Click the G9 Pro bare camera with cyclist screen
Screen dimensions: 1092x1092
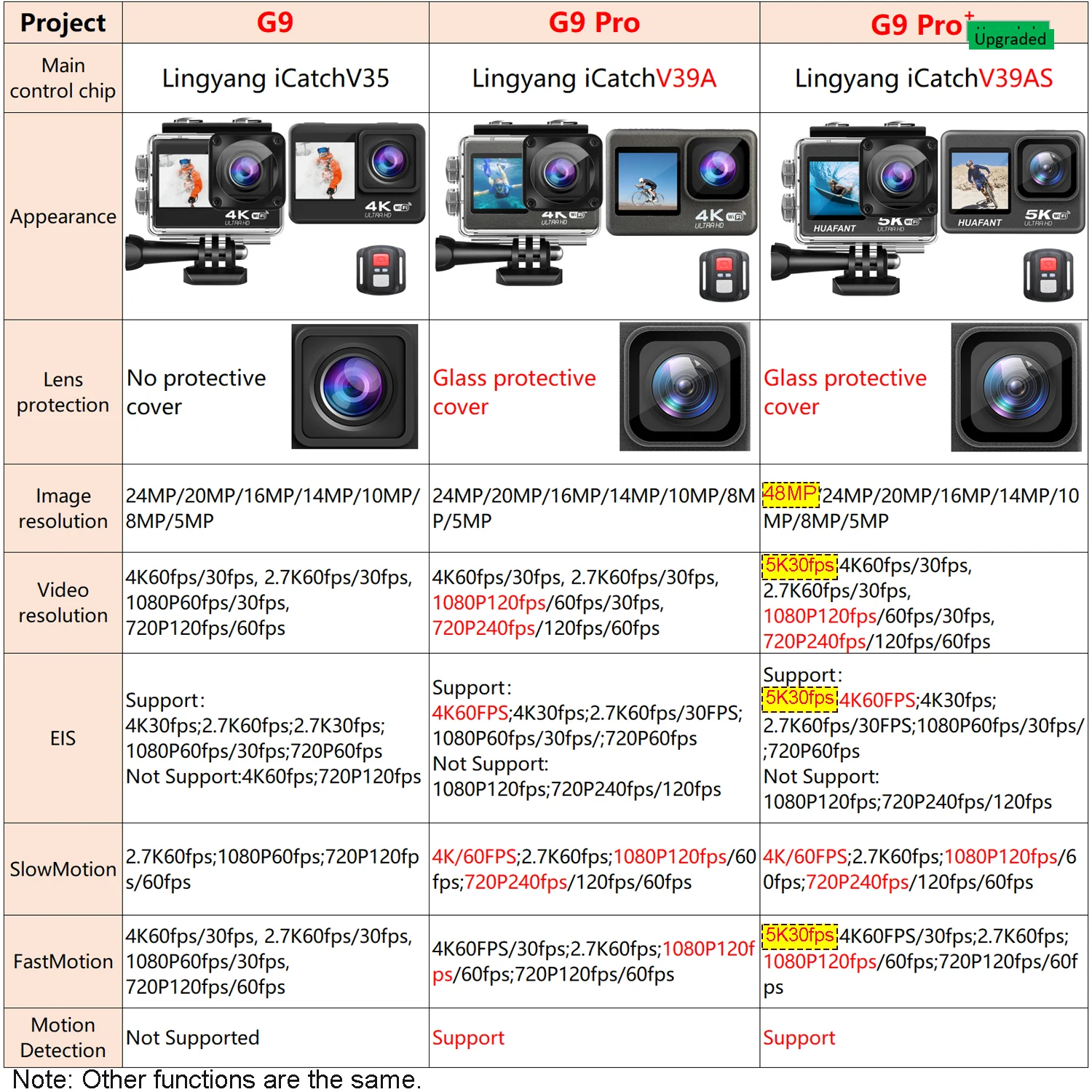coord(681,182)
